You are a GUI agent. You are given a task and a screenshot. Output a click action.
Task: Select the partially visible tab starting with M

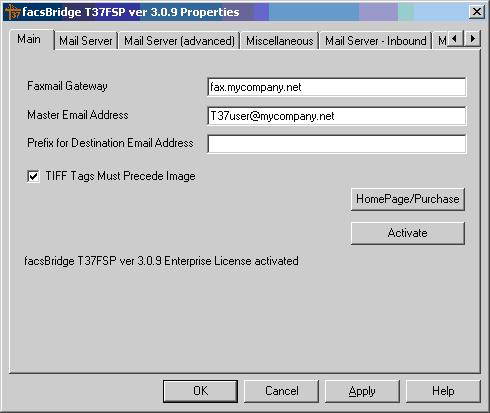point(441,41)
